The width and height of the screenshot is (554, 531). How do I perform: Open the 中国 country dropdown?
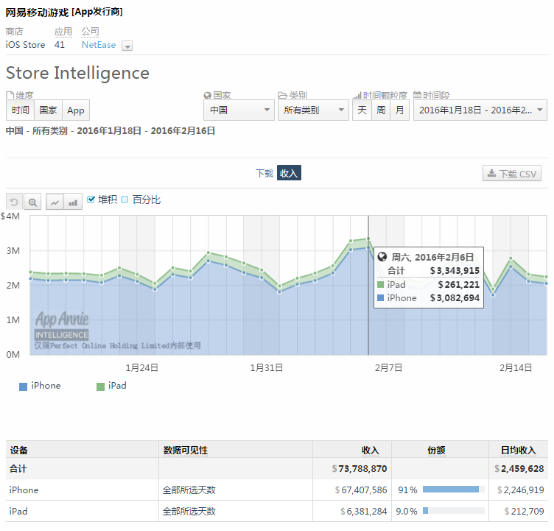pos(239,110)
